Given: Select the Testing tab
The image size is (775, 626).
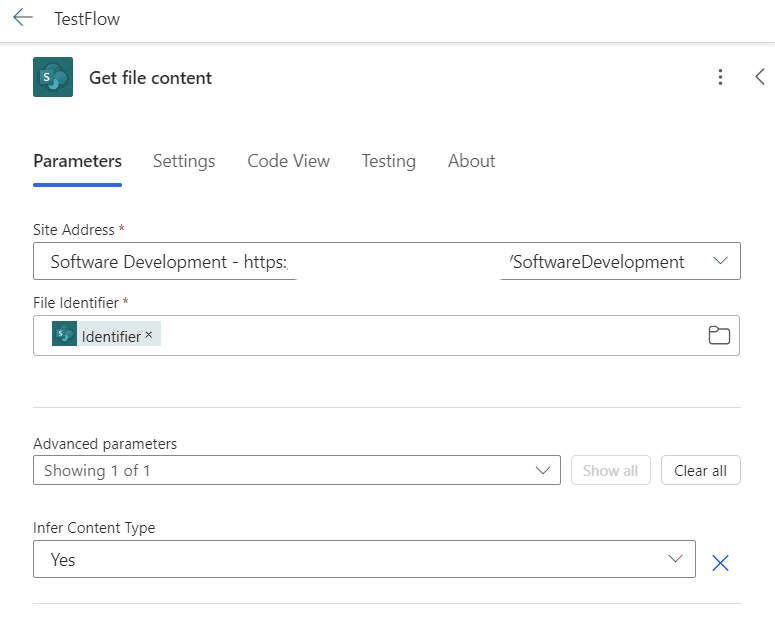Looking at the screenshot, I should click(x=388, y=161).
